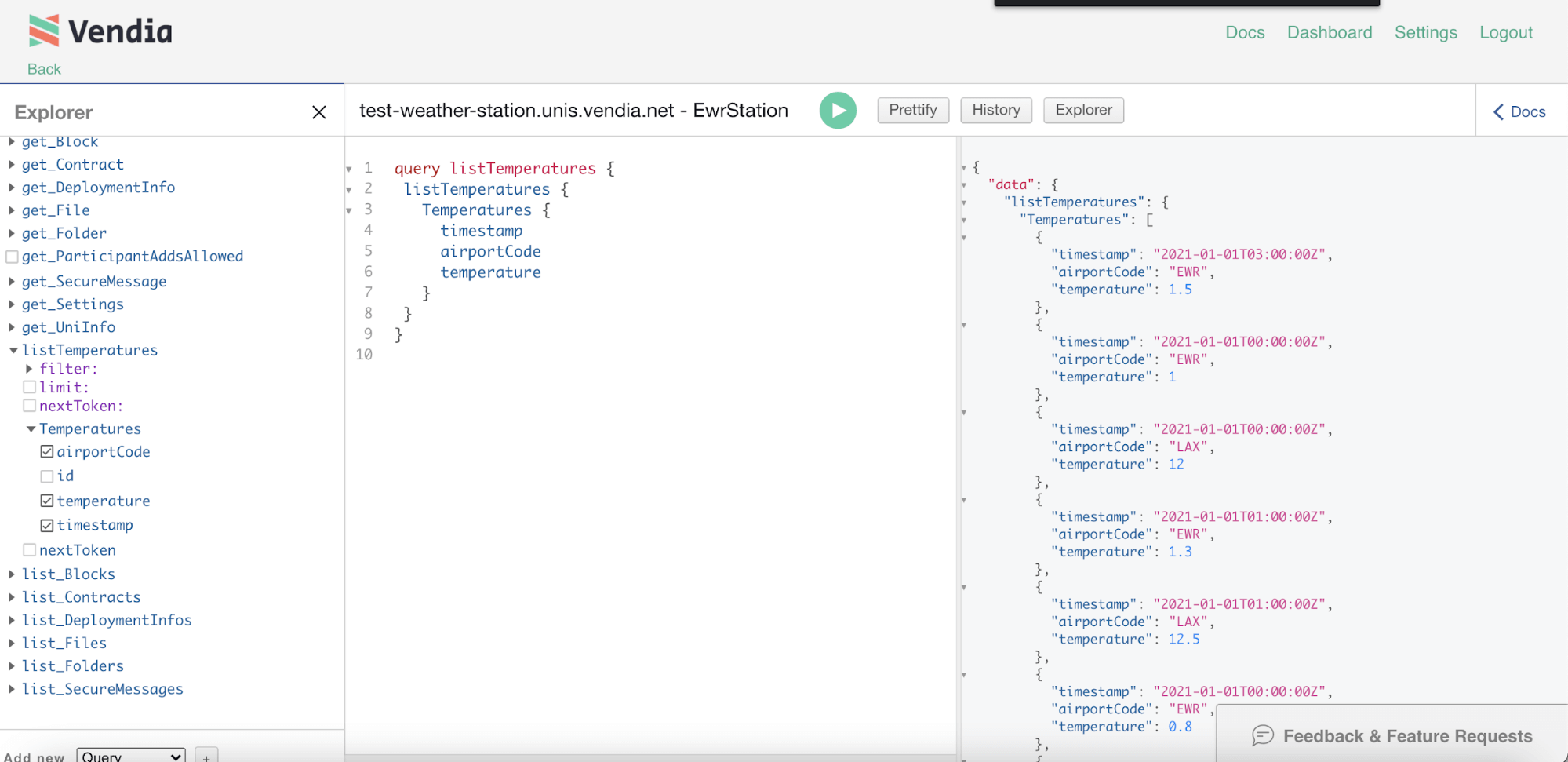The image size is (1568, 762).
Task: Expand the list_SecureMessages node
Action: (x=12, y=688)
